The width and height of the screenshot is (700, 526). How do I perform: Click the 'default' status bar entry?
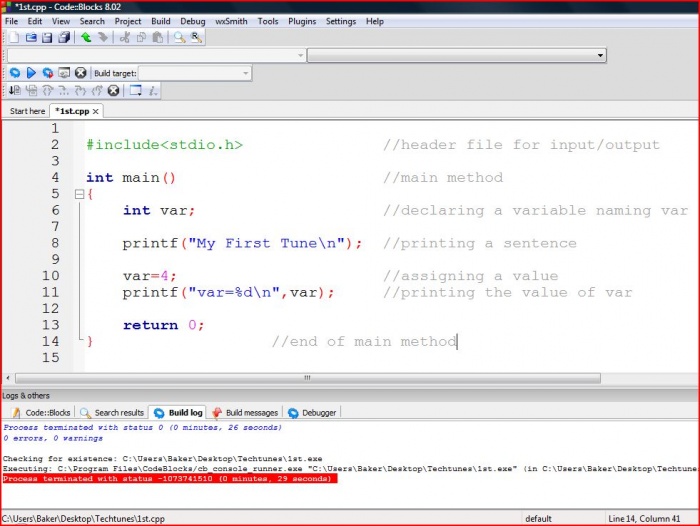point(538,519)
